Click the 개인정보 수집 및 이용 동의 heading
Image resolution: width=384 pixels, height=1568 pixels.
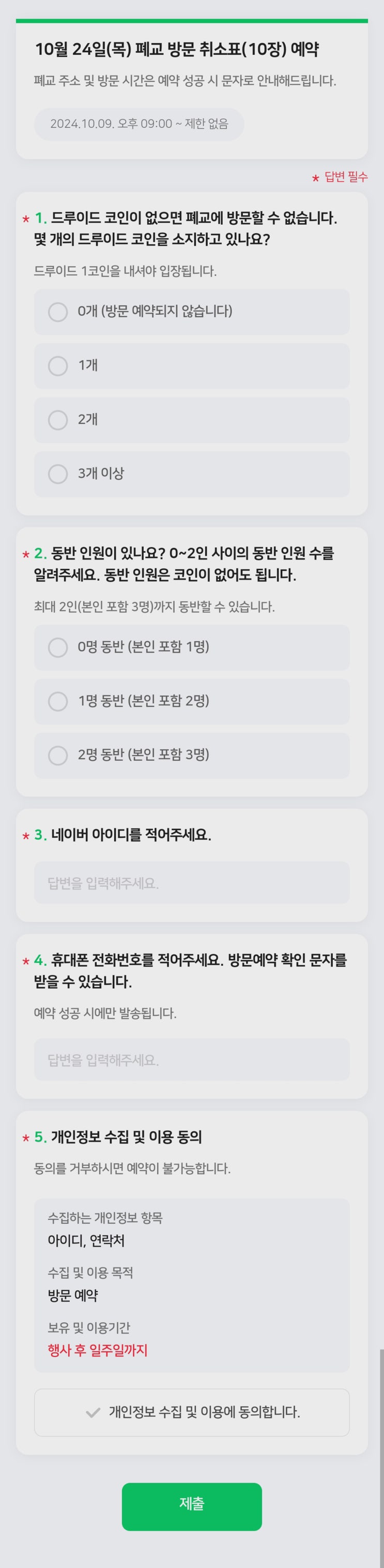pyautogui.click(x=127, y=1136)
